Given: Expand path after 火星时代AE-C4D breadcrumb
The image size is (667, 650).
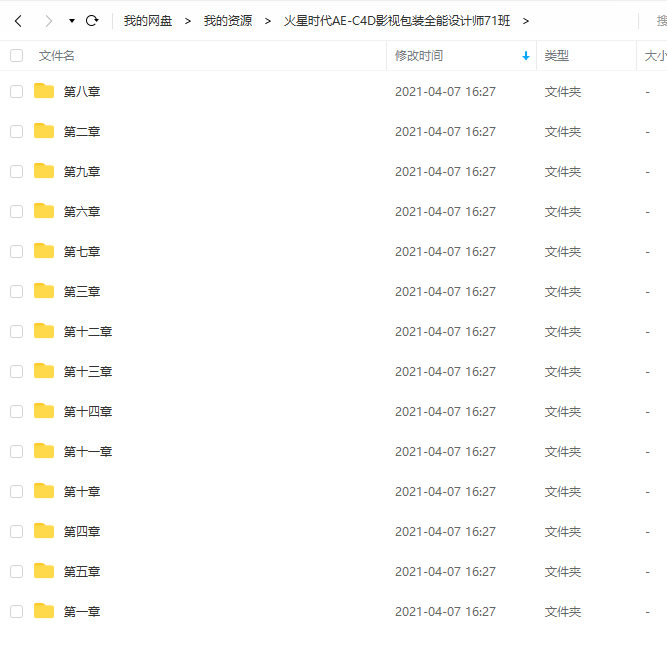Looking at the screenshot, I should point(526,21).
